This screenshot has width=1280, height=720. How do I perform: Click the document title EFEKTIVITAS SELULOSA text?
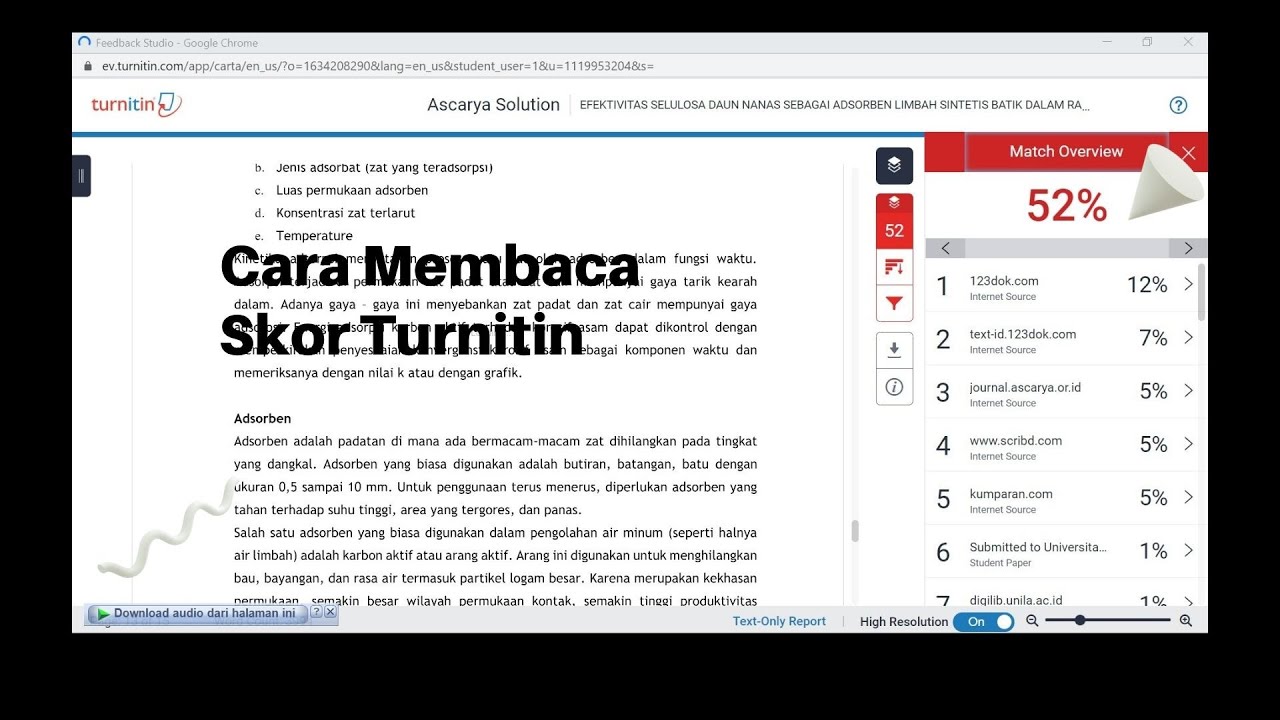834,105
